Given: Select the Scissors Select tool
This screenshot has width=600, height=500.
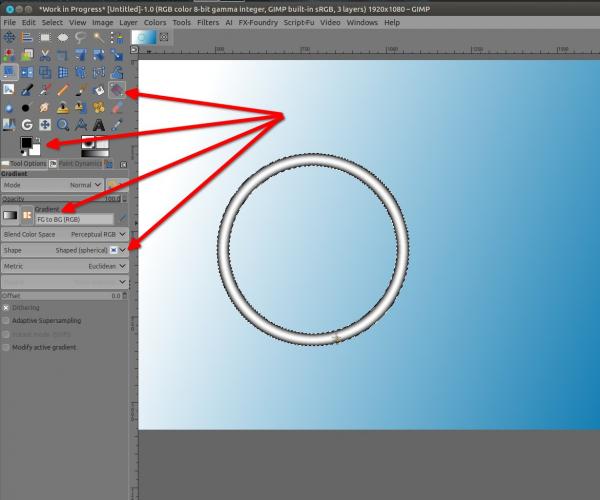Looking at the screenshot, I should (45, 55).
